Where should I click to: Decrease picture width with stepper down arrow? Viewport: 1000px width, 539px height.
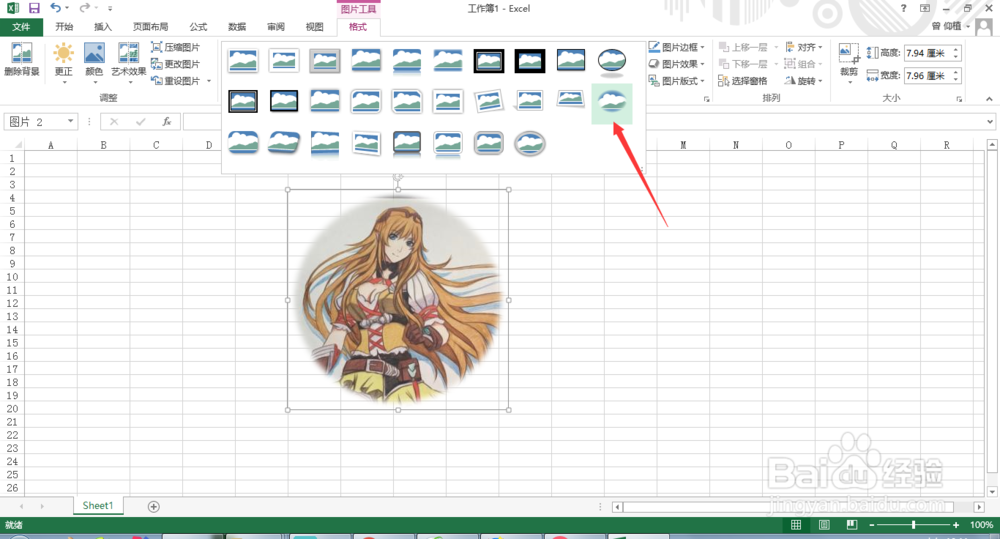(x=956, y=80)
